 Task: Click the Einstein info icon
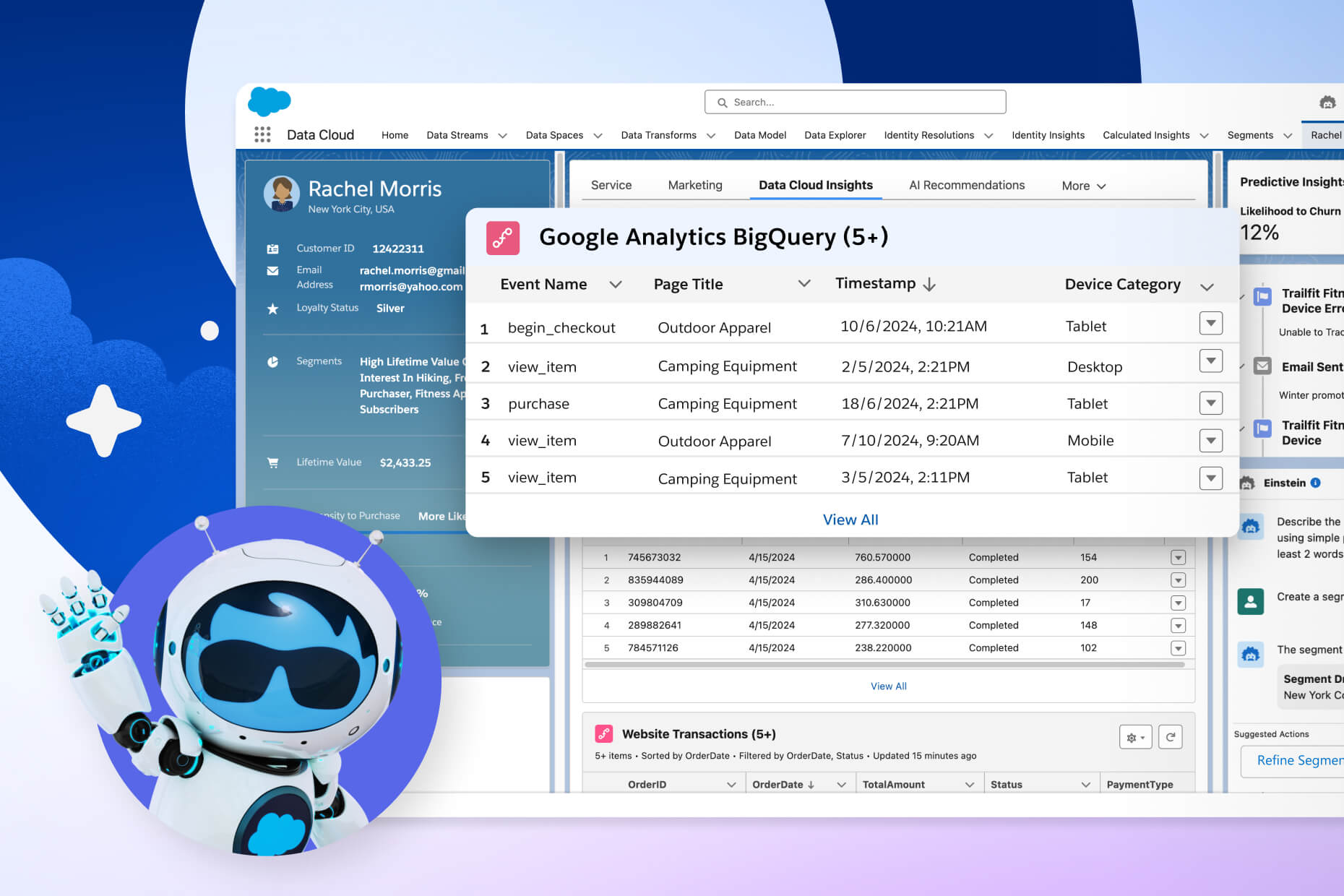[1315, 483]
